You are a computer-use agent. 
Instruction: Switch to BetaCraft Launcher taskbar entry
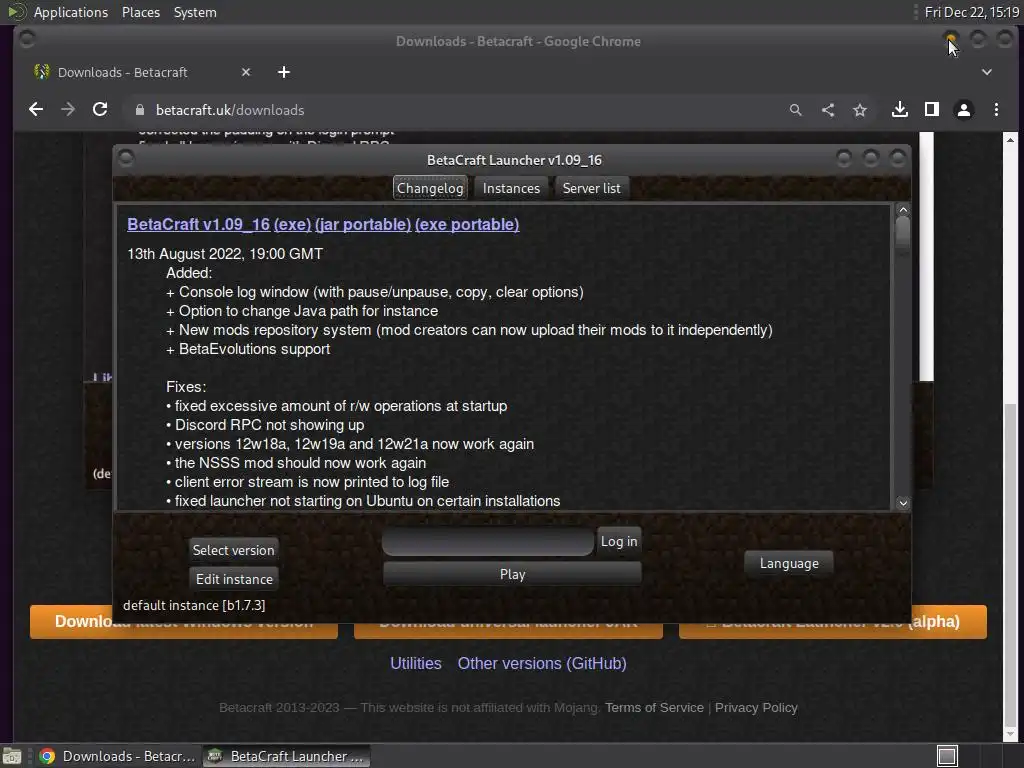click(x=286, y=756)
